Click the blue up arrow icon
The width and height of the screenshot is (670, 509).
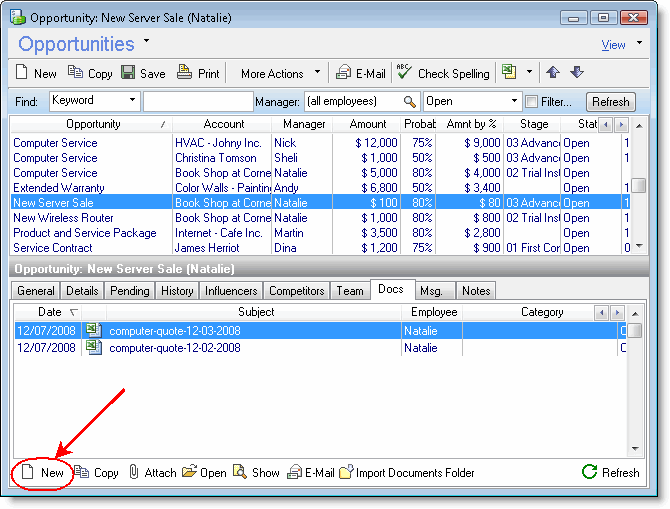[x=552, y=73]
